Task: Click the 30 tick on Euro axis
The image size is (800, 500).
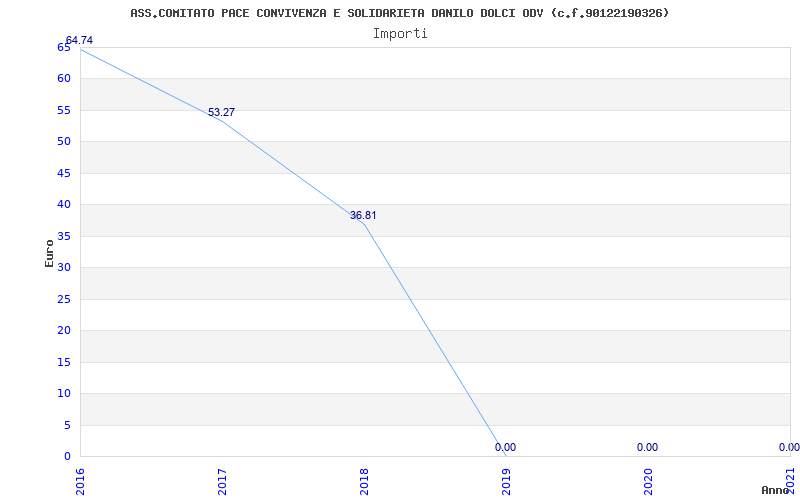Action: pyautogui.click(x=63, y=267)
